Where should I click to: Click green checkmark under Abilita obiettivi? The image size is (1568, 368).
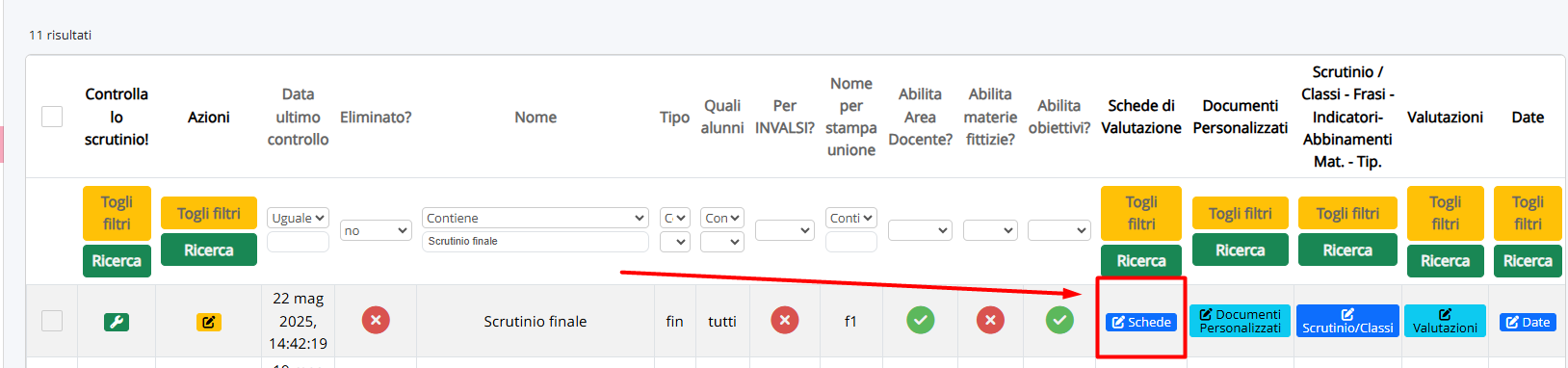1059,320
